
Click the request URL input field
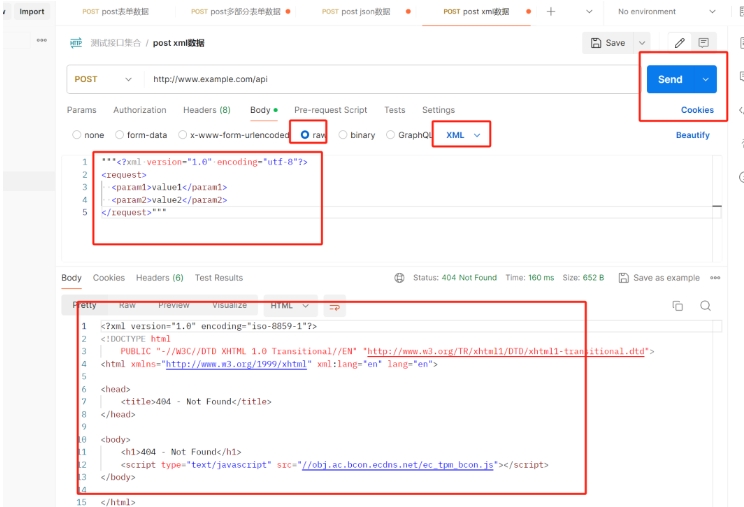(x=391, y=79)
